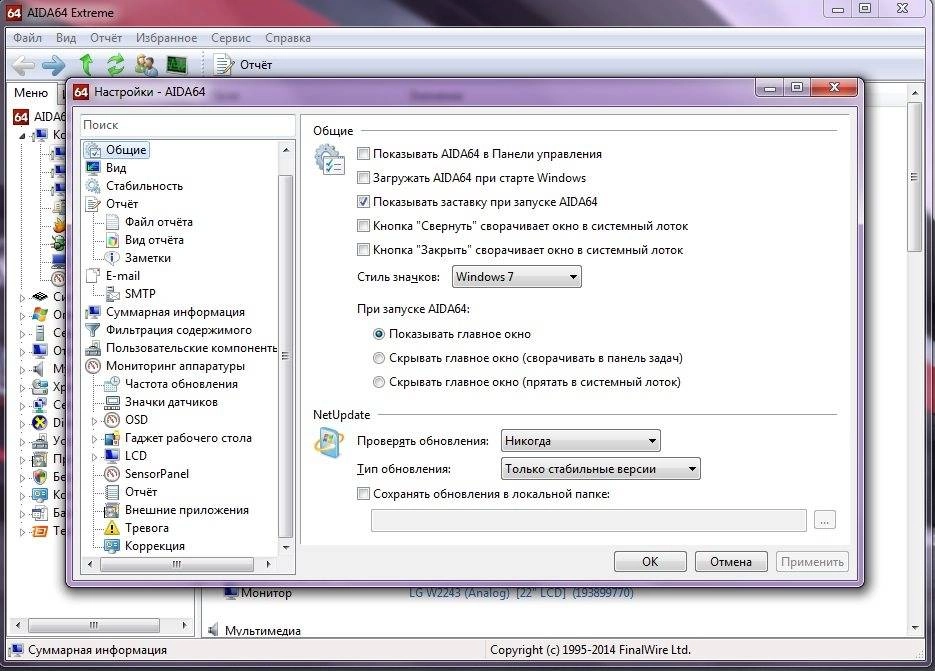This screenshot has width=935, height=671.
Task: Click the browse "..." folder button
Action: point(824,520)
